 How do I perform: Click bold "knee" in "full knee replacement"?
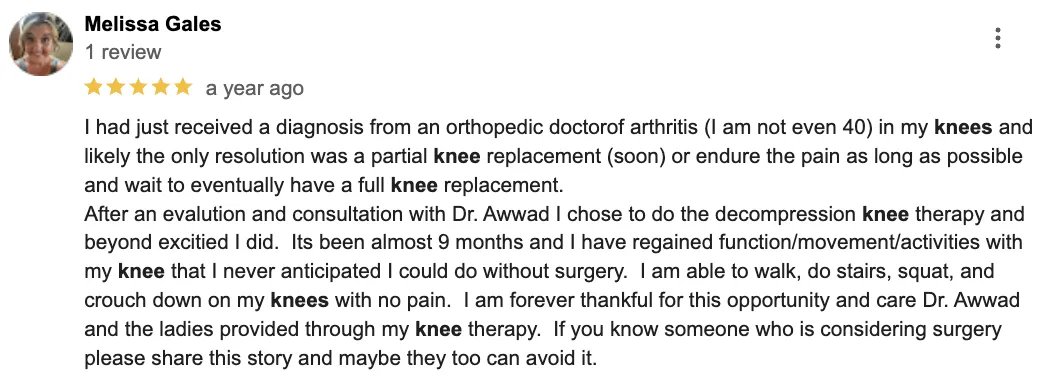414,185
